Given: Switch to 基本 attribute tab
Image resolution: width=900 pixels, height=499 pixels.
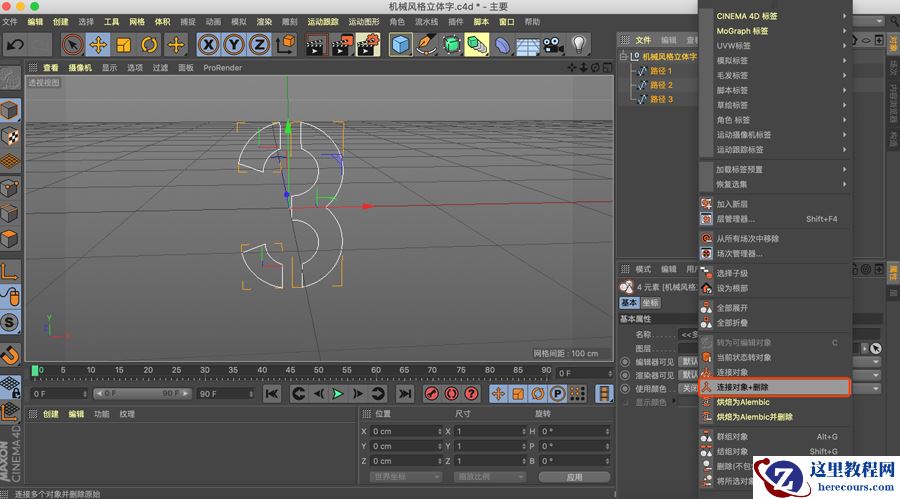Looking at the screenshot, I should (629, 303).
